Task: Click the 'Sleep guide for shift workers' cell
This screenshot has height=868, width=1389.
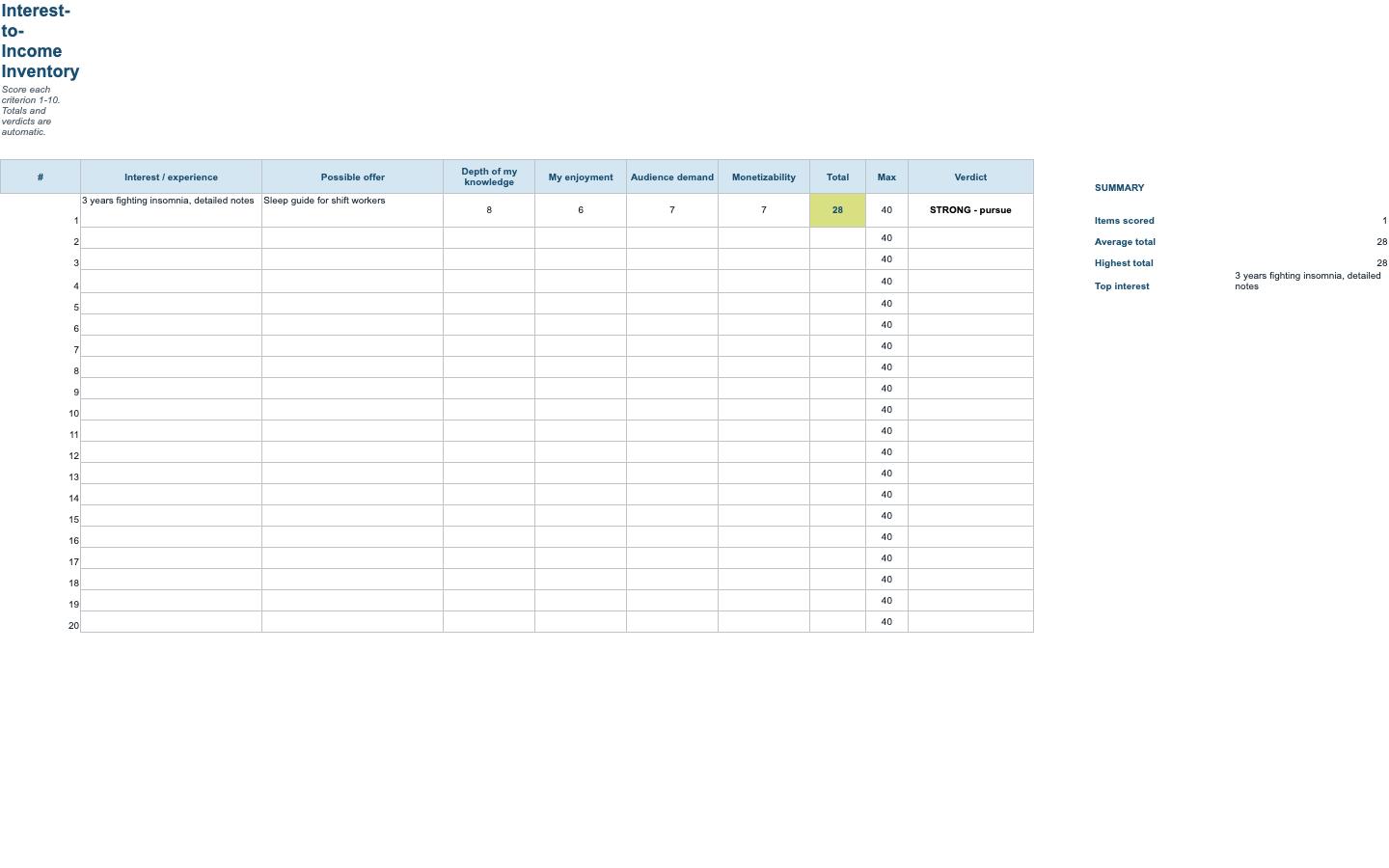Action: click(x=352, y=210)
